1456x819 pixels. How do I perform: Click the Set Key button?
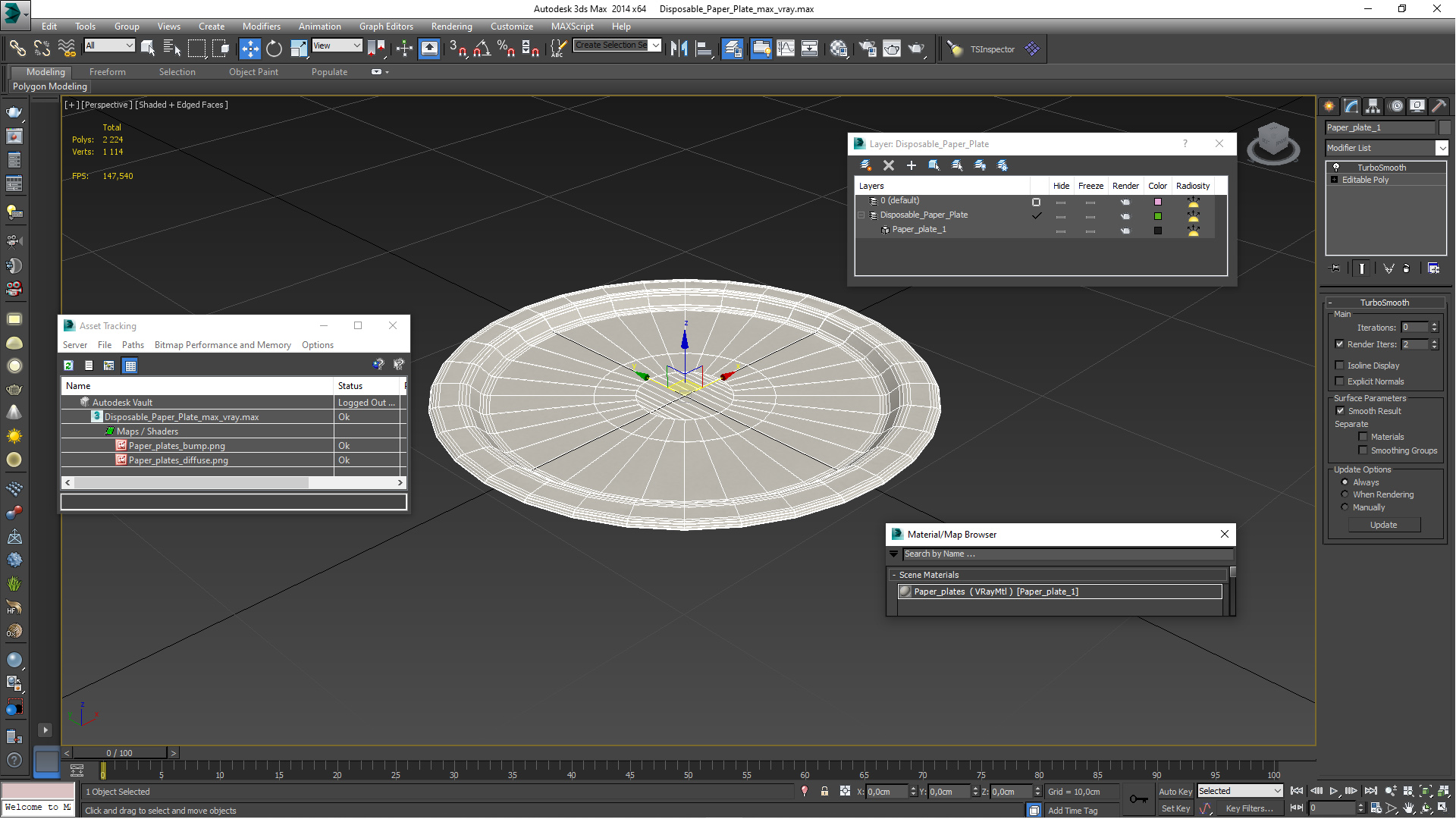(x=1175, y=808)
